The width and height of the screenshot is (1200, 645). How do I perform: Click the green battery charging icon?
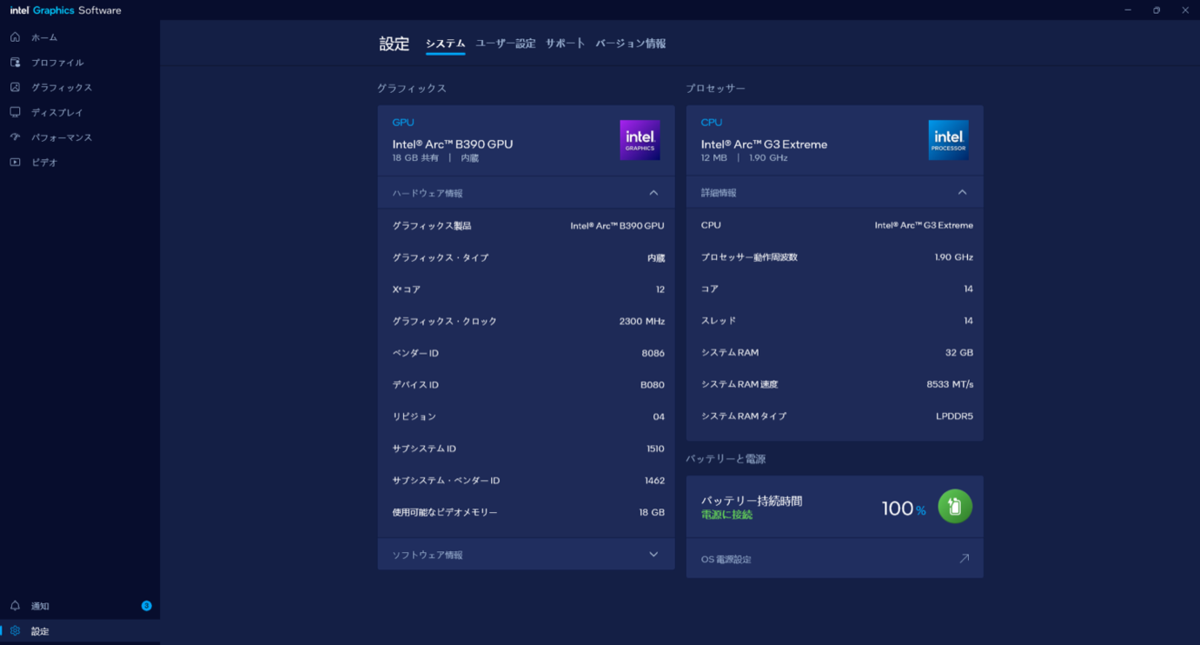point(955,507)
